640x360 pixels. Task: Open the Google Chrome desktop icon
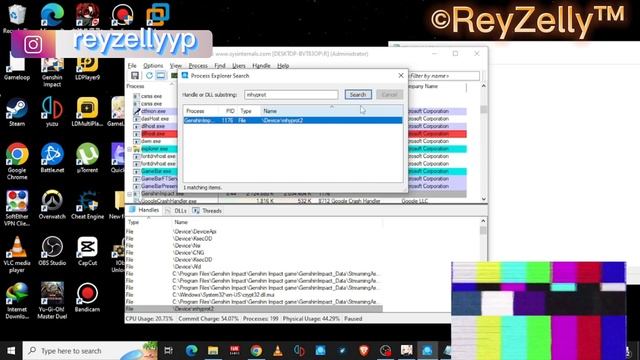pyautogui.click(x=17, y=161)
